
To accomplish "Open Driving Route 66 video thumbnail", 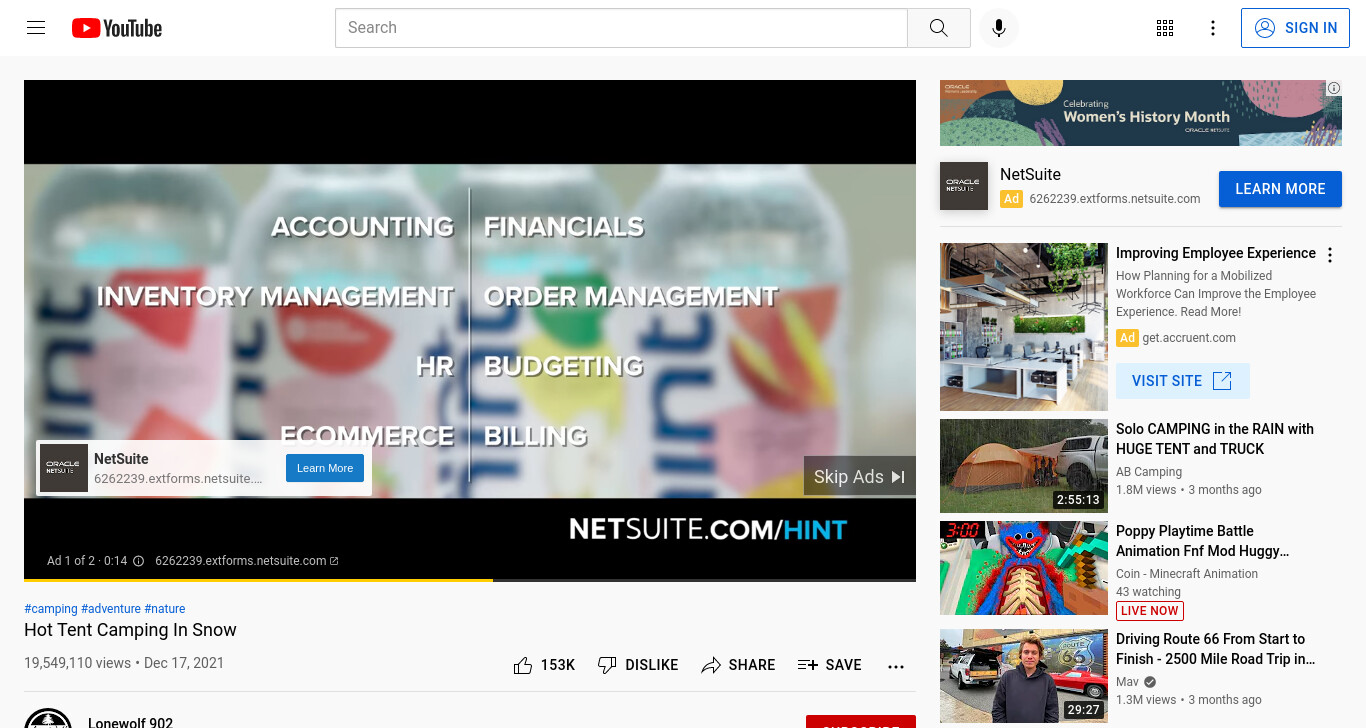I will coord(1024,676).
